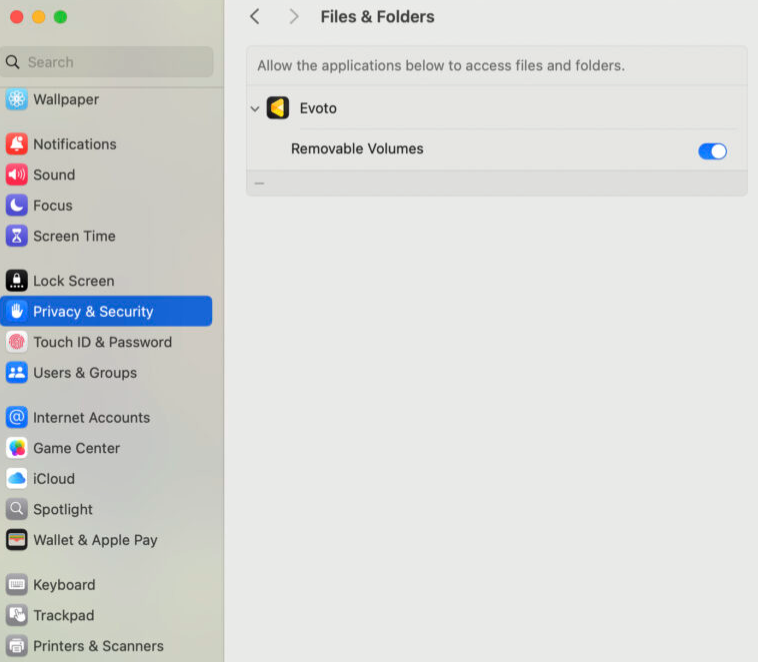Click the Touch ID fingerprint icon

(17, 342)
